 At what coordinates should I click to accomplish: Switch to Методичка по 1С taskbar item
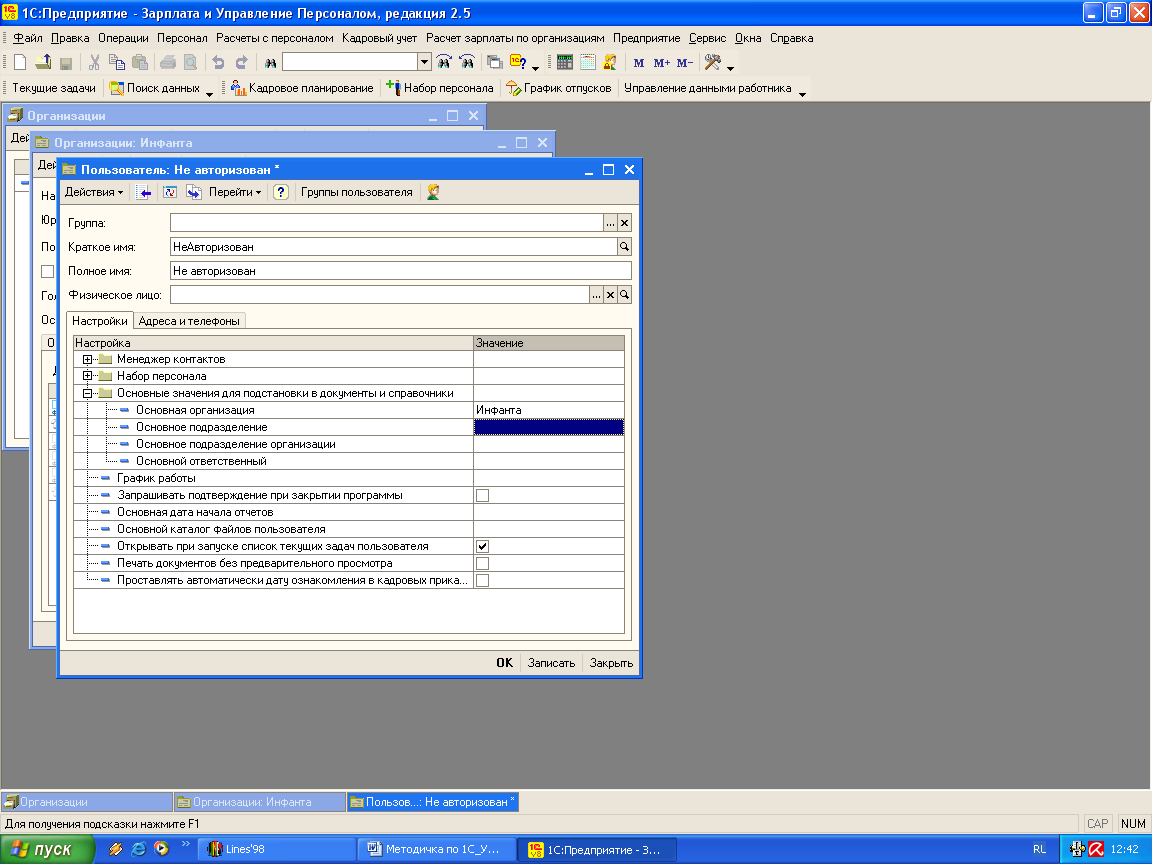[436, 849]
